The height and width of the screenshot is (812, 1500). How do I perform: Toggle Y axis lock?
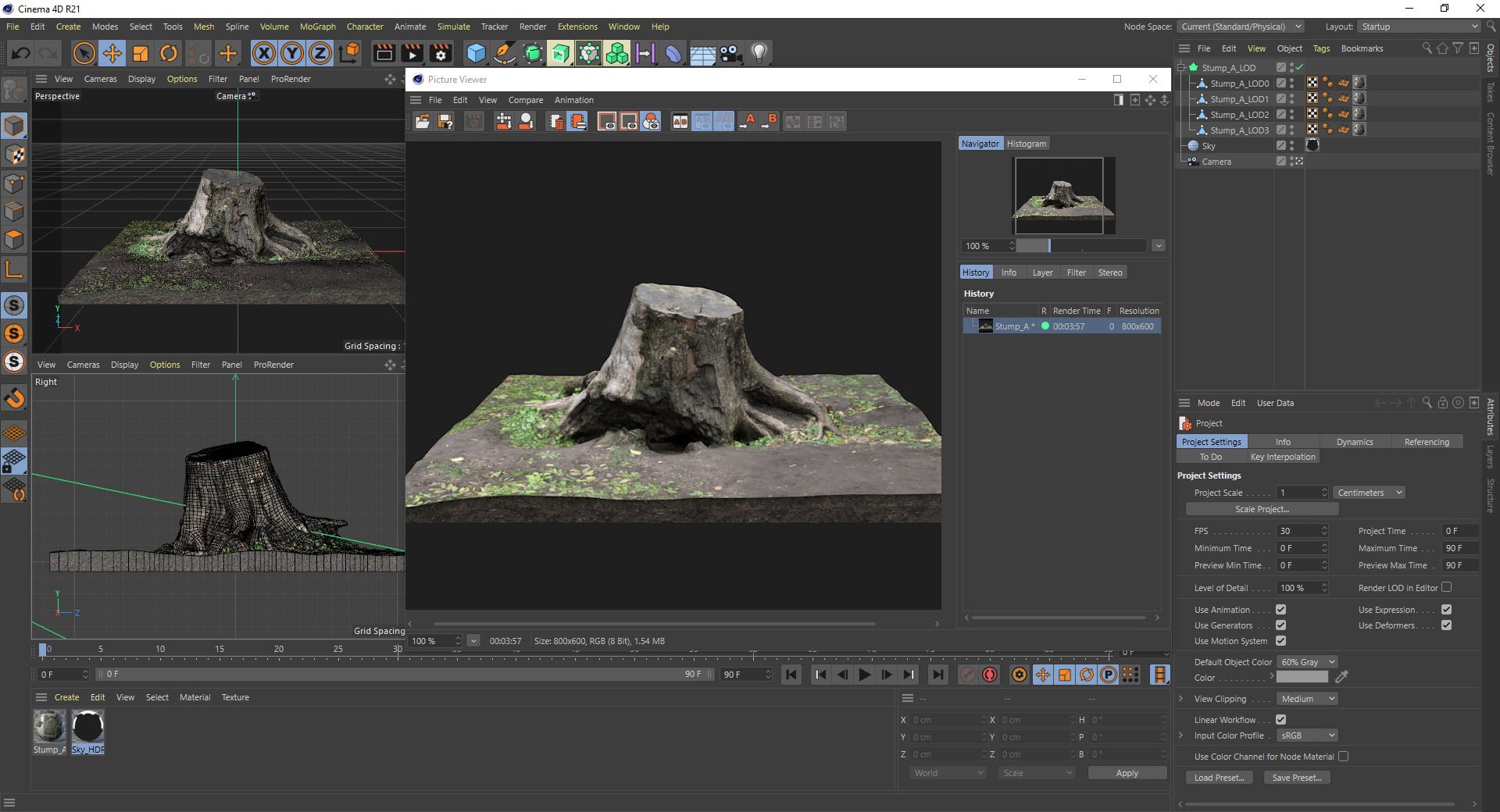point(292,53)
